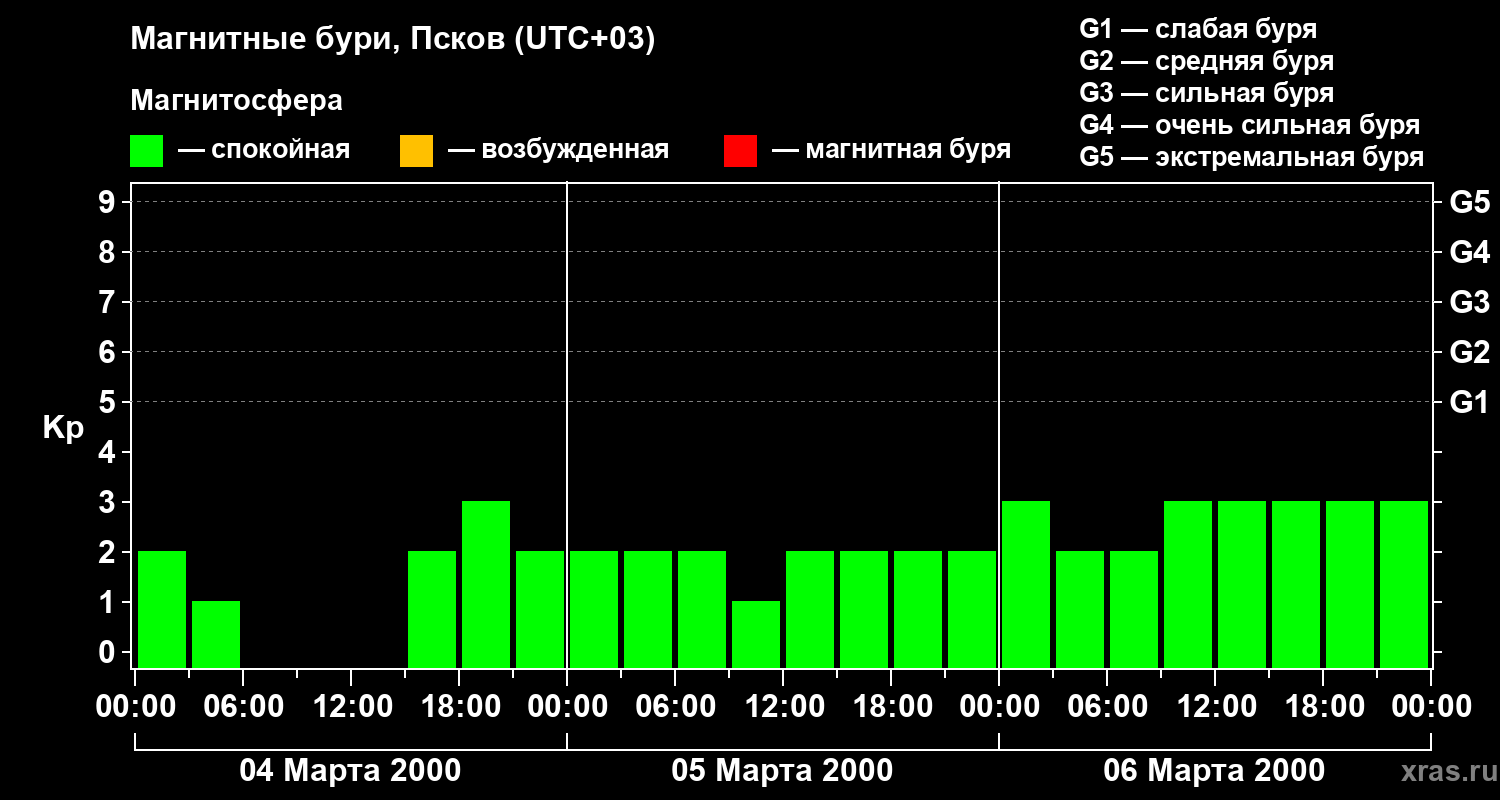Click the "G2" label on the right axis
1500x800 pixels.
[x=1470, y=352]
